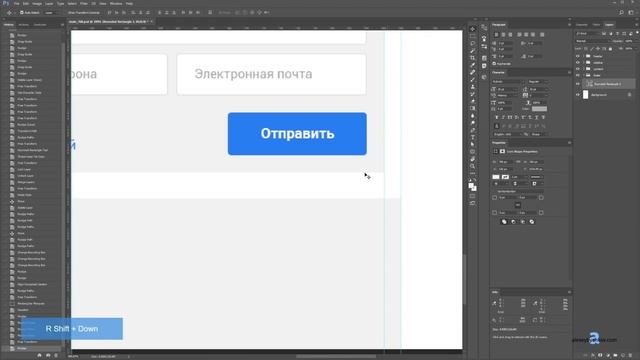The width and height of the screenshot is (640, 360).
Task: Open the Layer menu
Action: (x=49, y=4)
